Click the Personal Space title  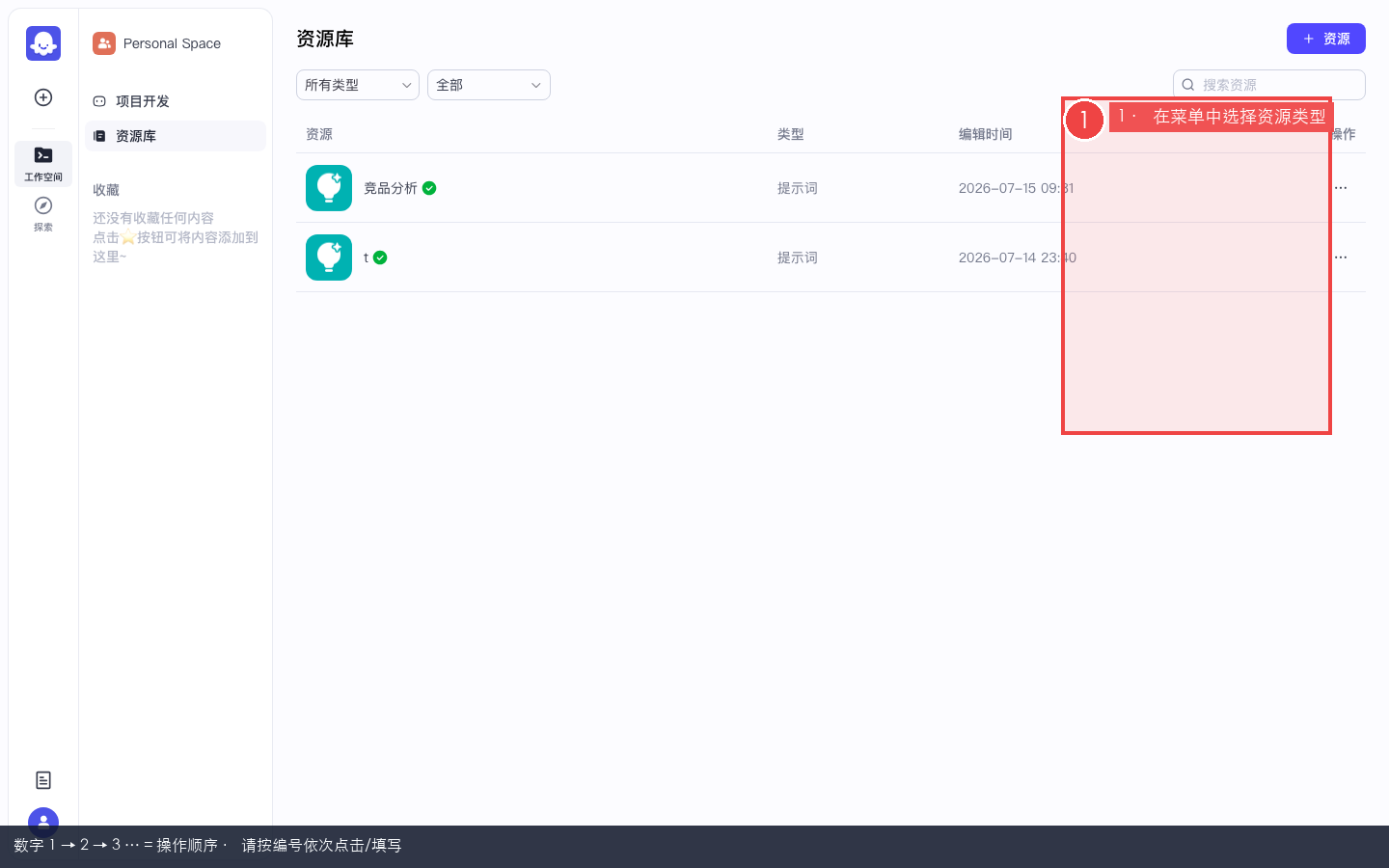coord(172,43)
